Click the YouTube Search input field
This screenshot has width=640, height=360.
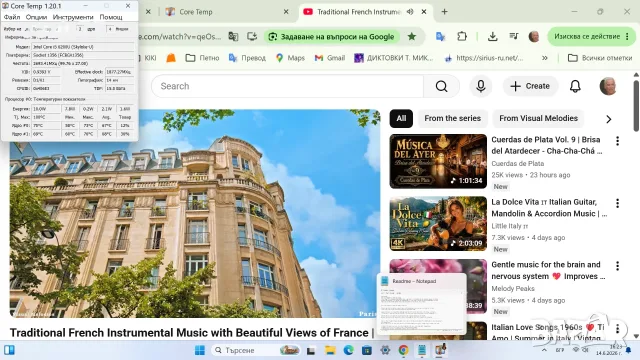pos(287,86)
